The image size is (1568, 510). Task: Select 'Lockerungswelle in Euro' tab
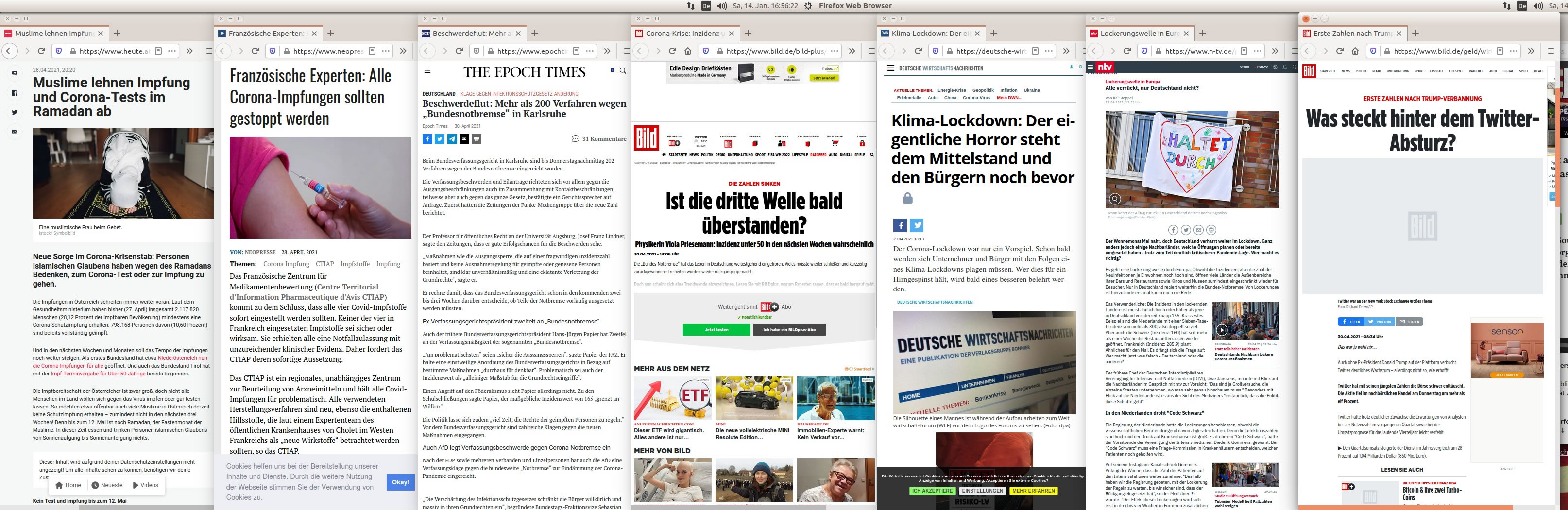pos(1140,34)
